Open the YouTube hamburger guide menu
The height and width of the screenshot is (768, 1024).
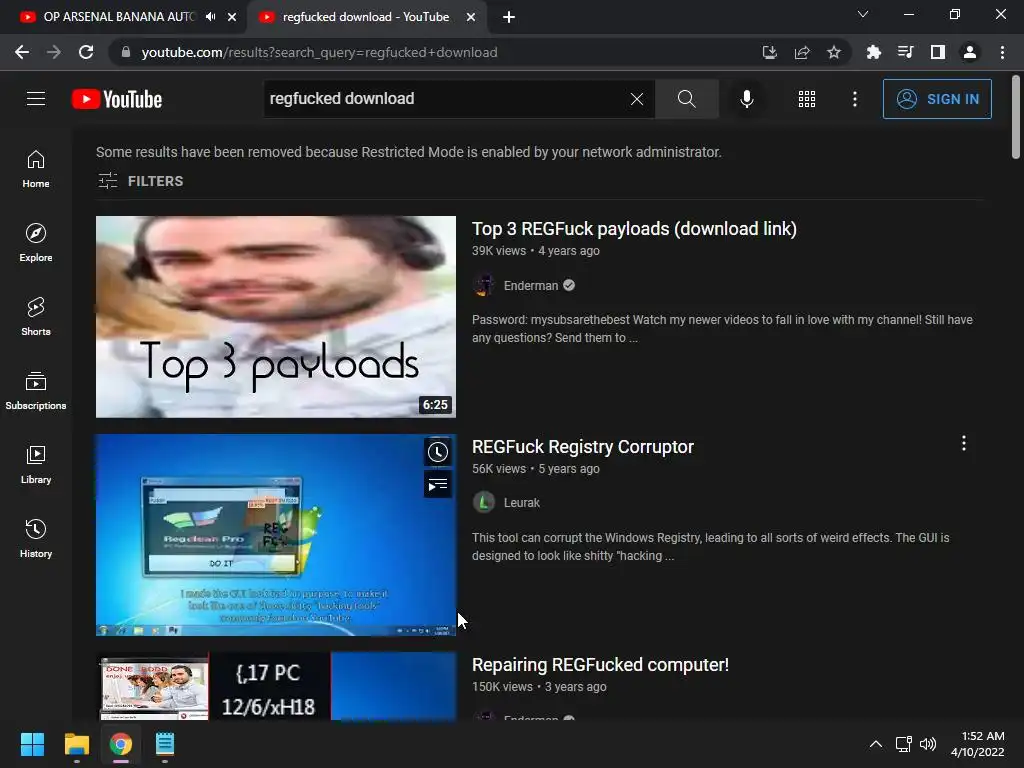(36, 99)
